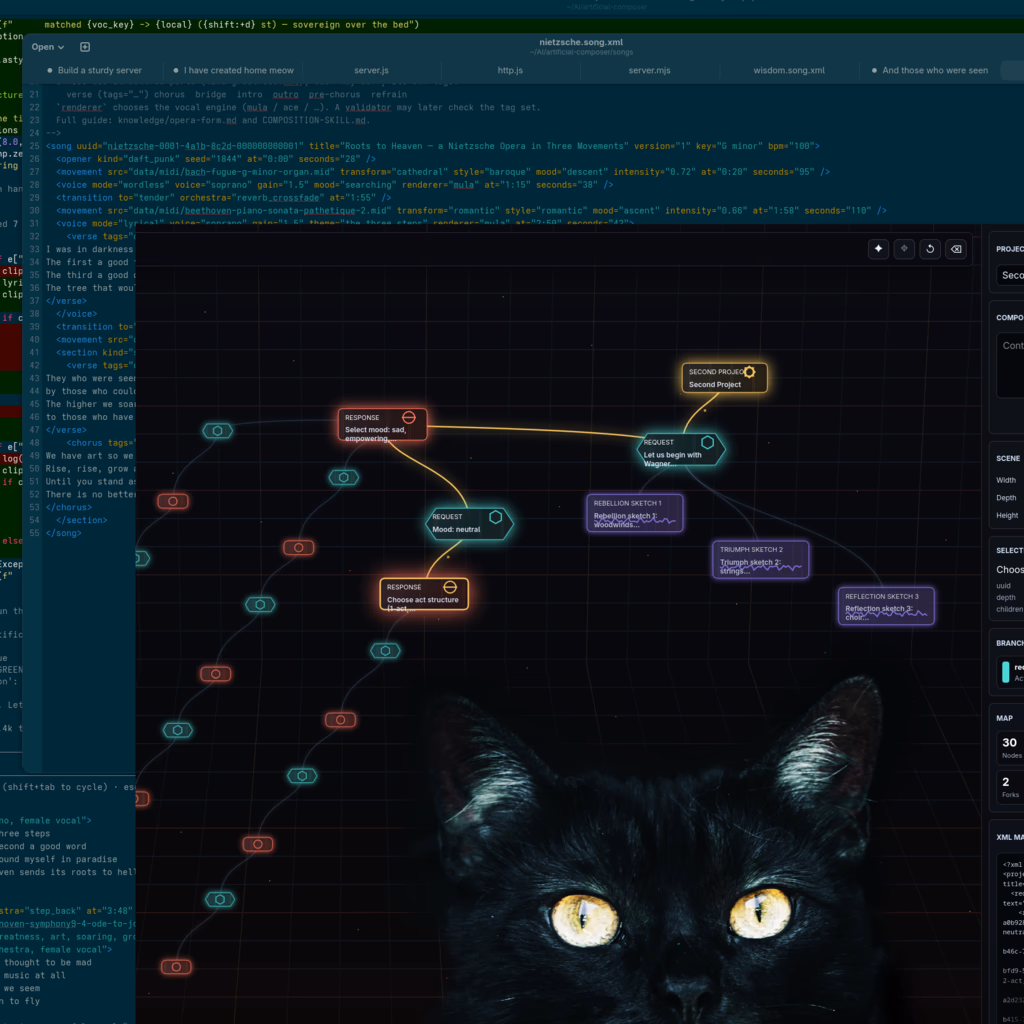Select the Triumph Sketch 2 node

tap(760, 560)
